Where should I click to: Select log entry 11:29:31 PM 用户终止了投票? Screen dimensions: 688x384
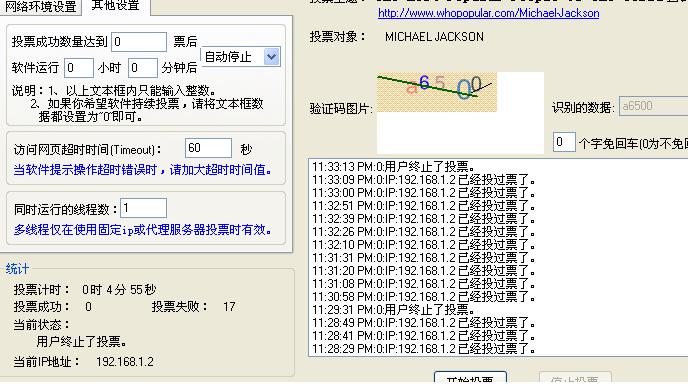pos(394,310)
